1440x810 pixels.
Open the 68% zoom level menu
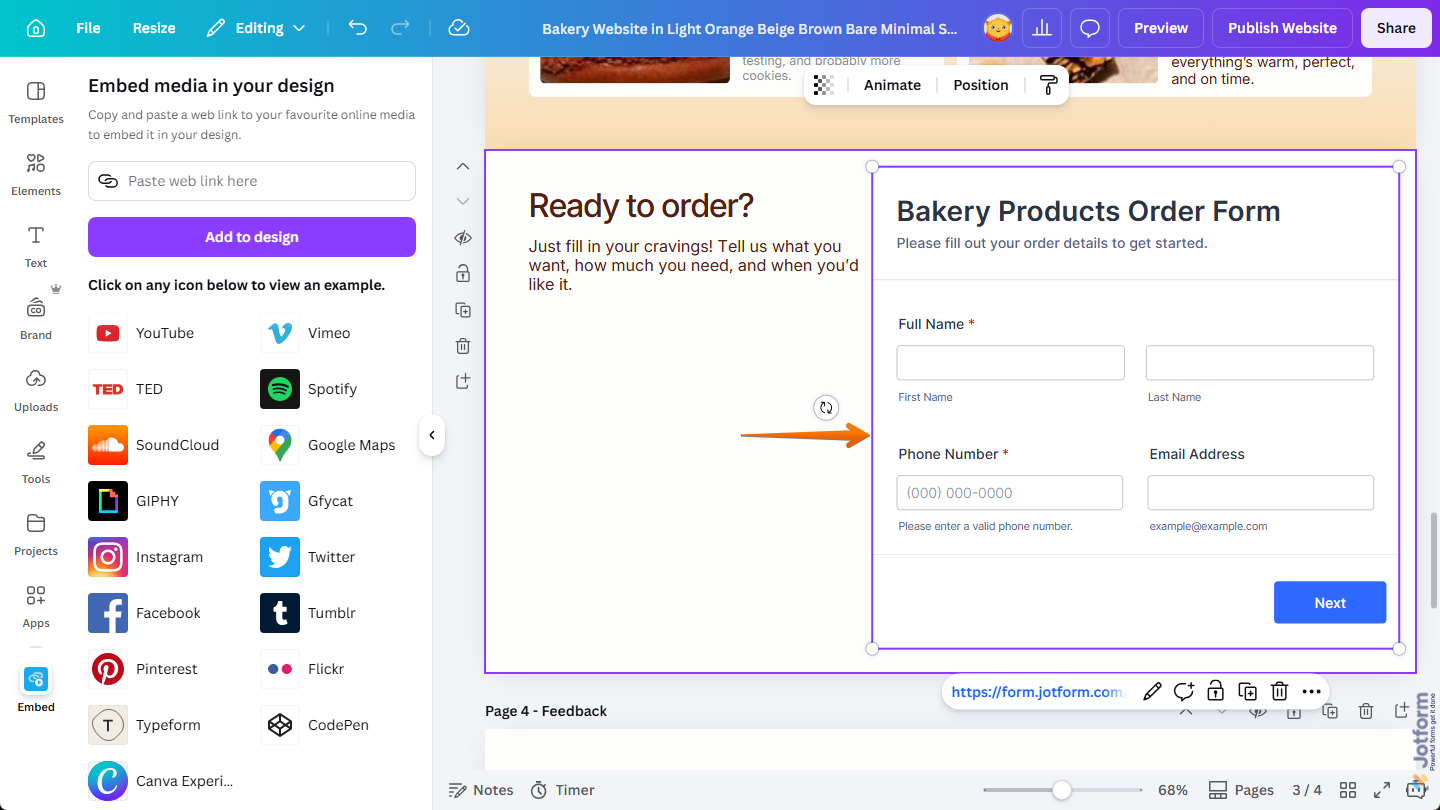coord(1172,790)
